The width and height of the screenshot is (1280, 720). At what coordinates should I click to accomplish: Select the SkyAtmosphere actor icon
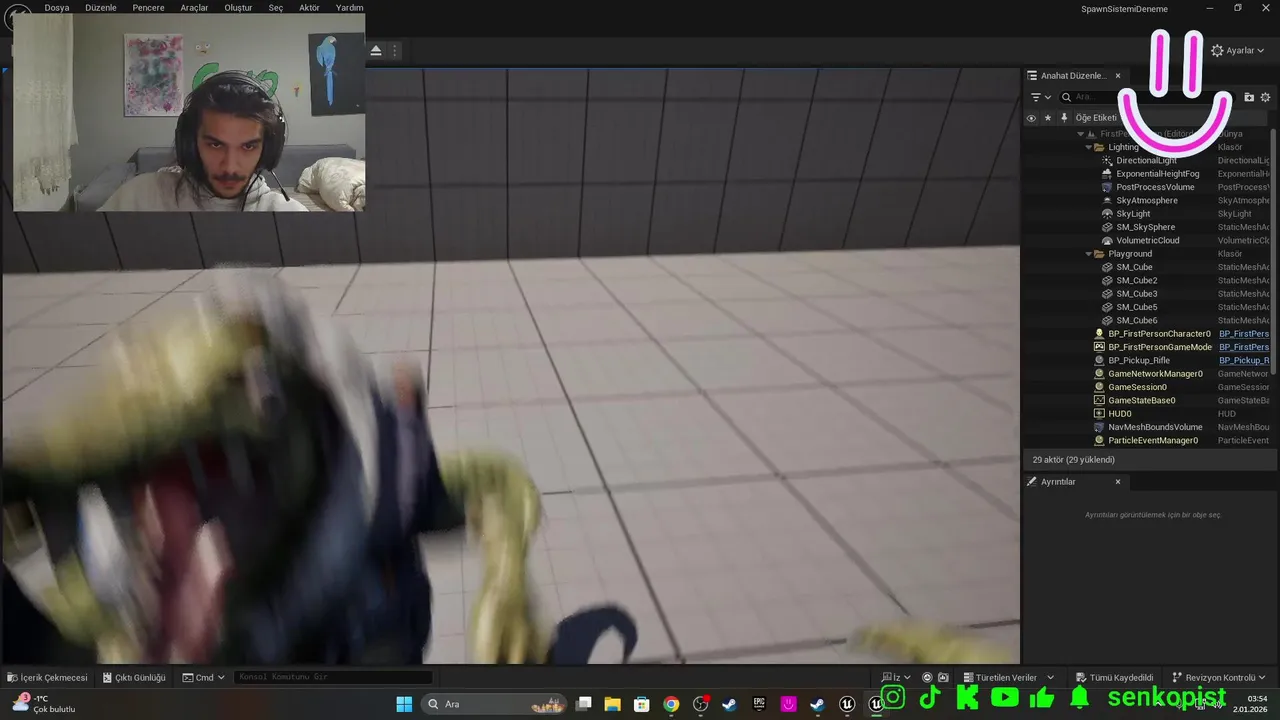pos(1107,200)
